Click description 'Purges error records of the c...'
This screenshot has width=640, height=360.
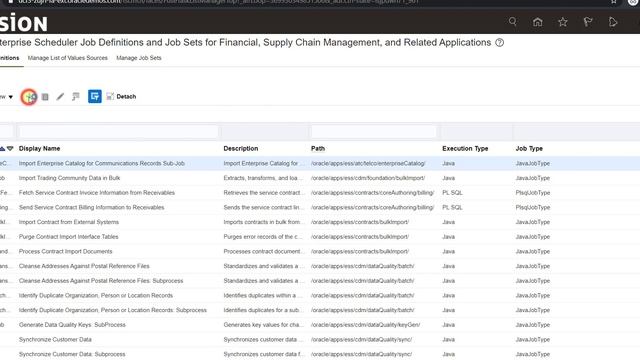pos(263,237)
